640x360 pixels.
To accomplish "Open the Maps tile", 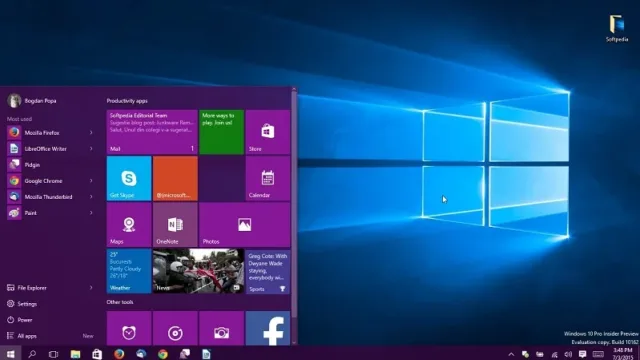I will pyautogui.click(x=129, y=225).
